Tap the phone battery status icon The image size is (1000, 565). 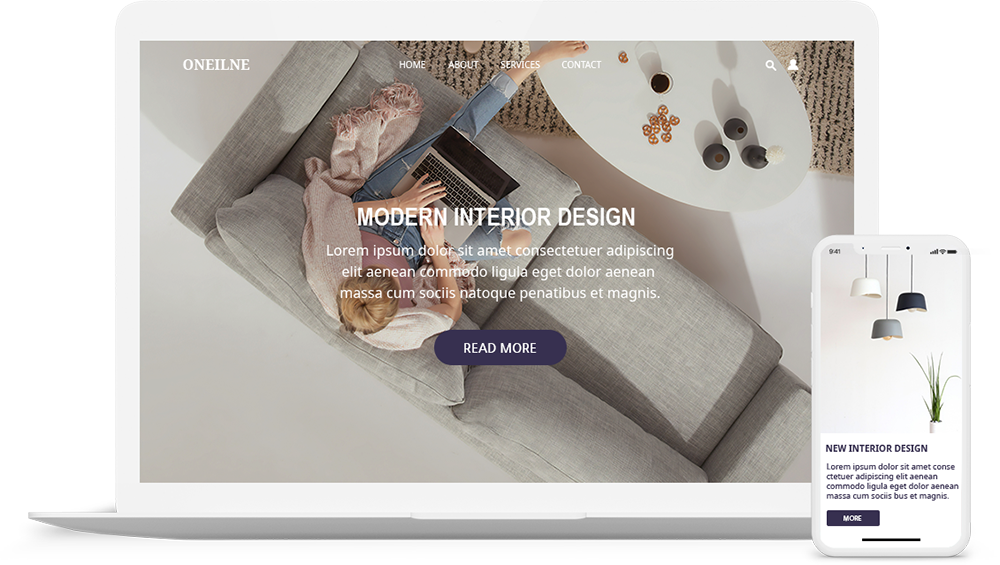952,252
